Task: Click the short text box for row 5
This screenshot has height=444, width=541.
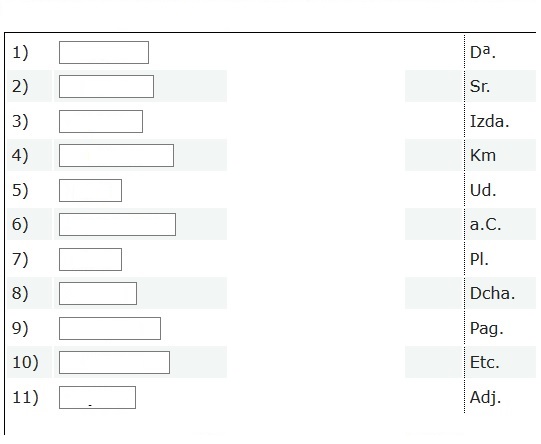Action: coord(90,190)
